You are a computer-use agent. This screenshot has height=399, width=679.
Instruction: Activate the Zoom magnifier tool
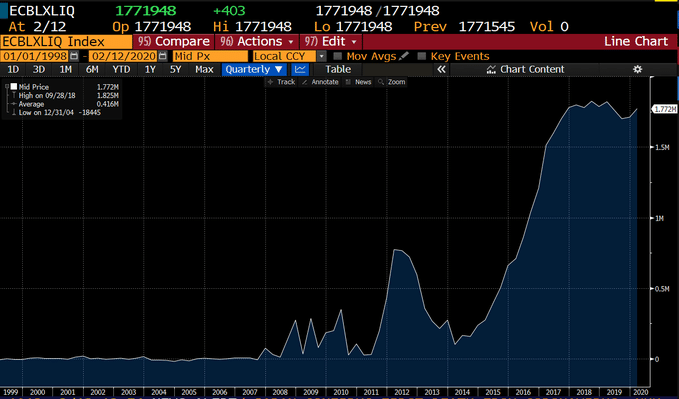pos(391,82)
